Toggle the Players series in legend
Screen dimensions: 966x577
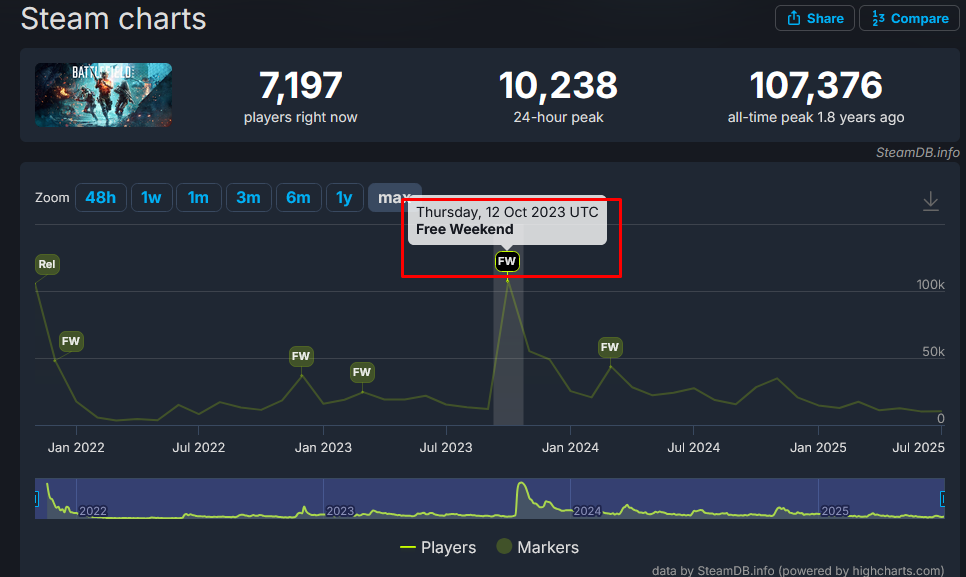click(x=438, y=547)
